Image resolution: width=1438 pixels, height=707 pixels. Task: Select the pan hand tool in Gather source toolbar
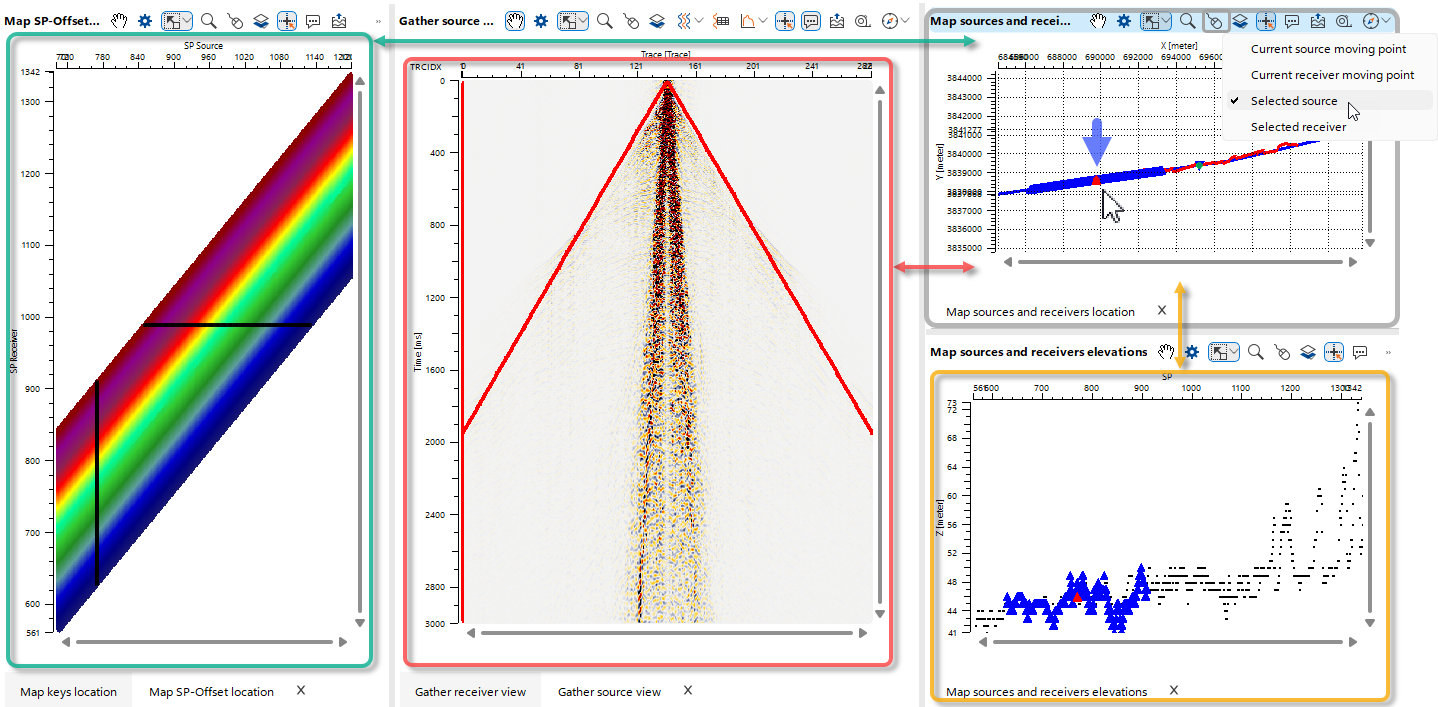[x=516, y=20]
